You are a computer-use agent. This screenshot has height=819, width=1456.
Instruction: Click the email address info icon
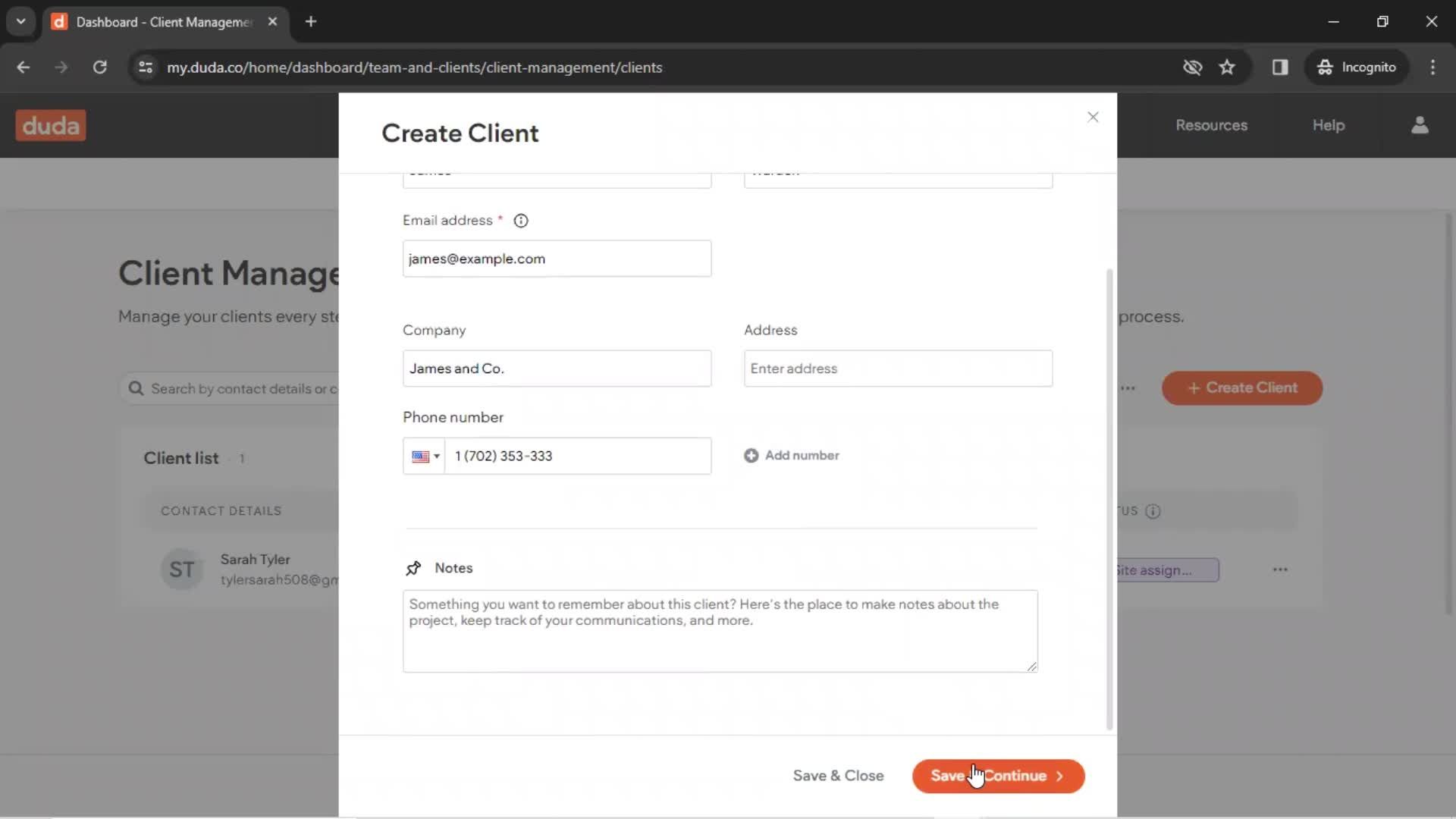coord(521,221)
